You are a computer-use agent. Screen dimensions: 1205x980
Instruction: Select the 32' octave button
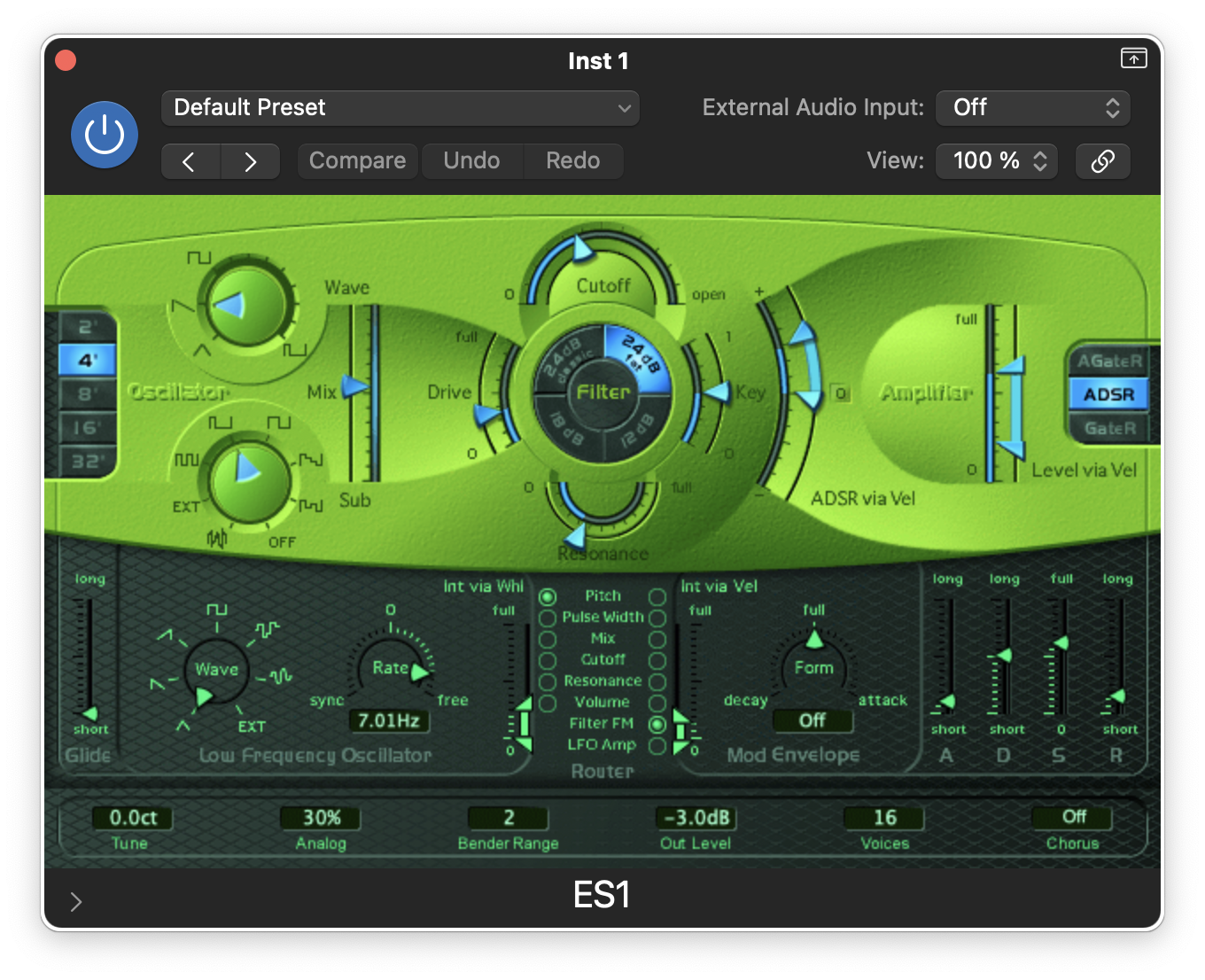click(87, 462)
